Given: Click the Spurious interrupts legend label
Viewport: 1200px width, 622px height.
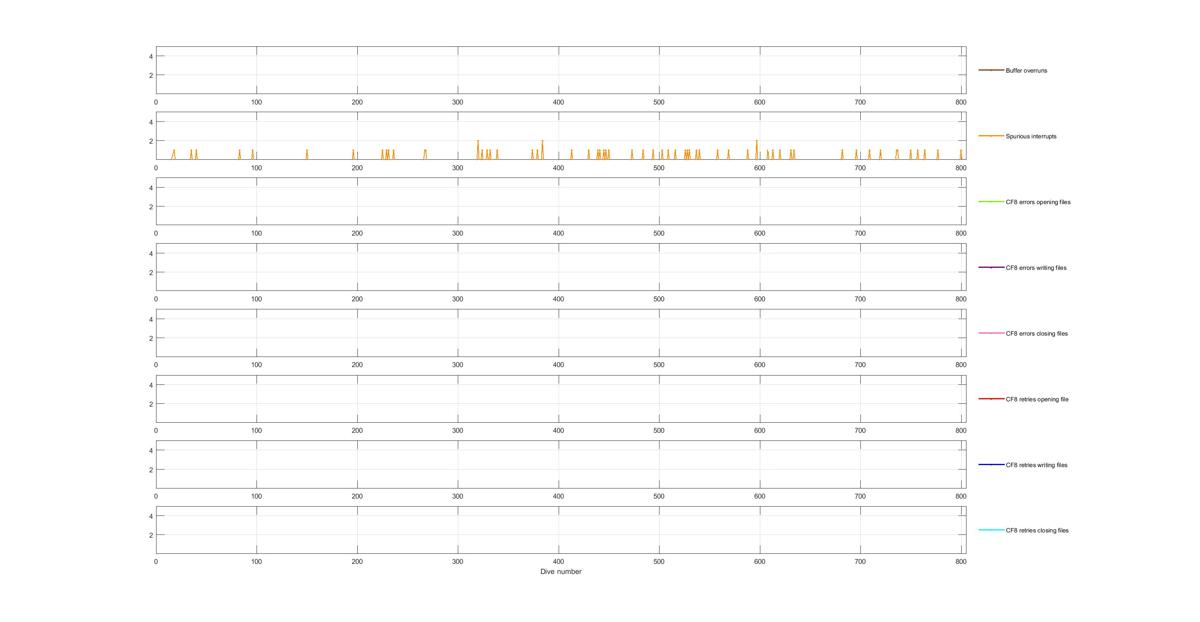Looking at the screenshot, I should pyautogui.click(x=1030, y=136).
